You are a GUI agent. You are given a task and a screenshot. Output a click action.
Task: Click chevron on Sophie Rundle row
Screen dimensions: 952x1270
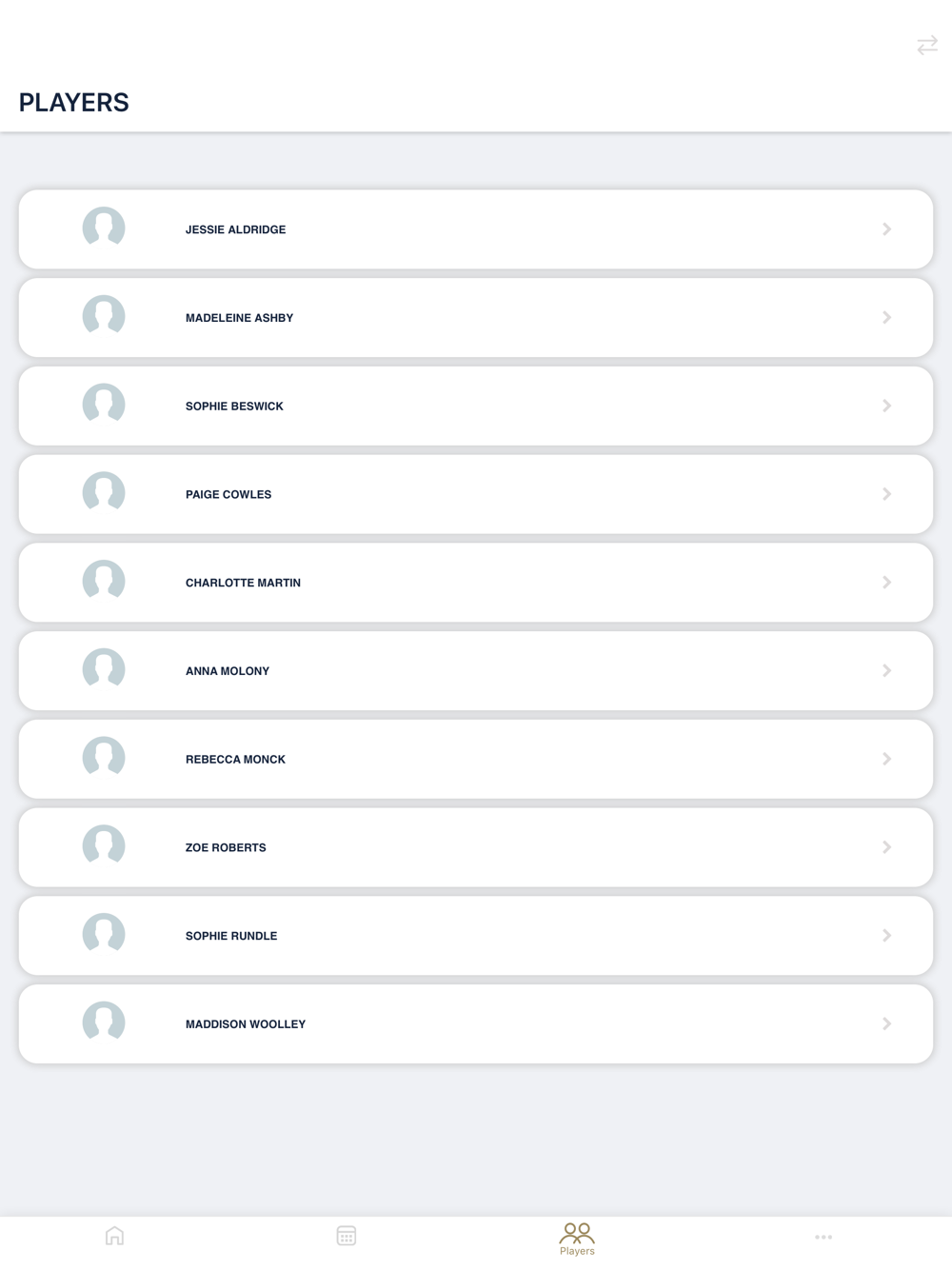pyautogui.click(x=886, y=936)
